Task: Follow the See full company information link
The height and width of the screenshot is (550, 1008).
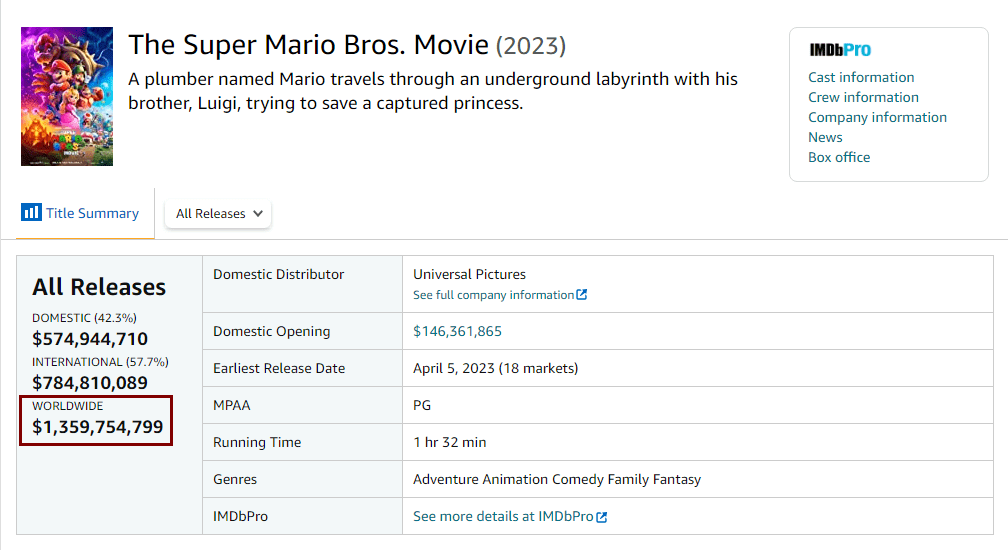Action: (x=494, y=295)
